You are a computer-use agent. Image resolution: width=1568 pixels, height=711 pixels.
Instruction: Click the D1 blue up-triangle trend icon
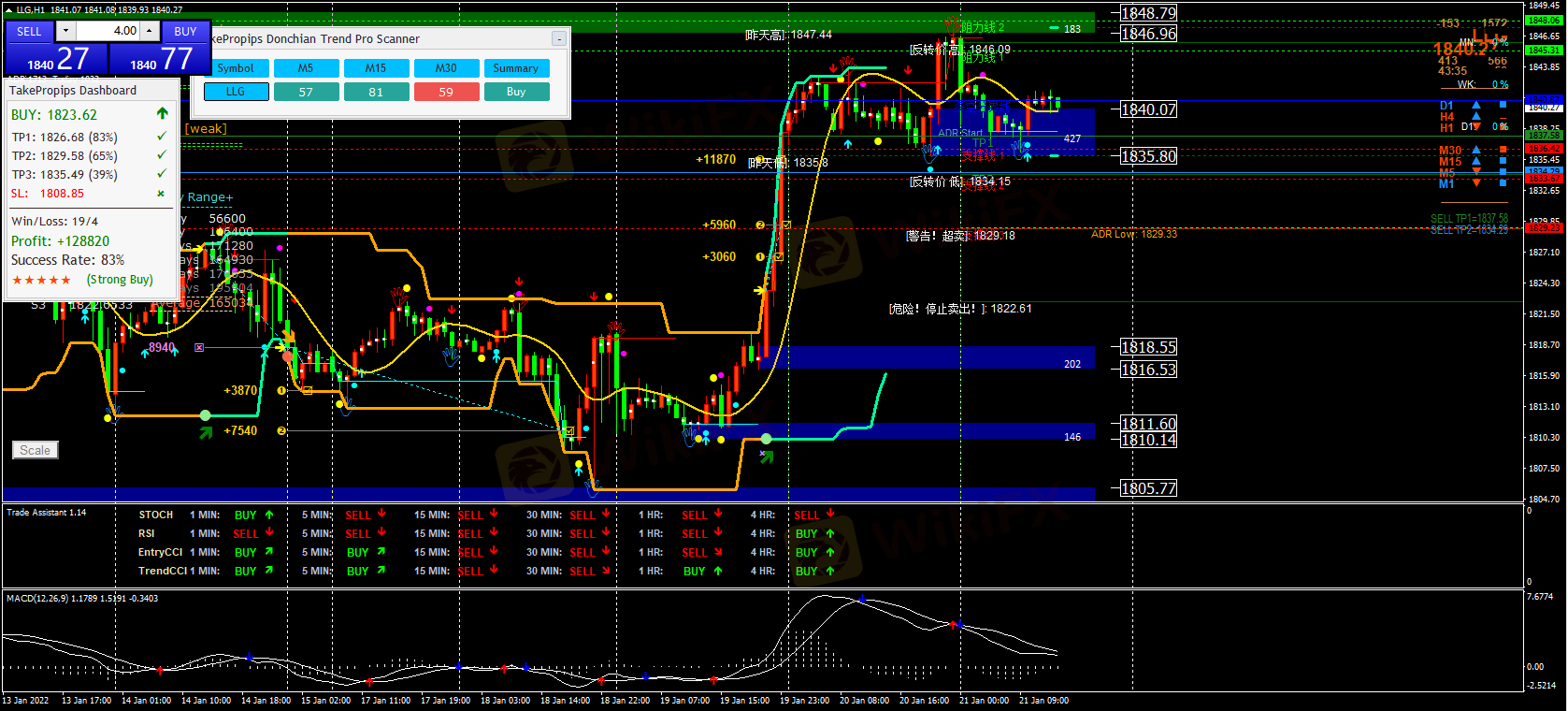pos(1476,106)
